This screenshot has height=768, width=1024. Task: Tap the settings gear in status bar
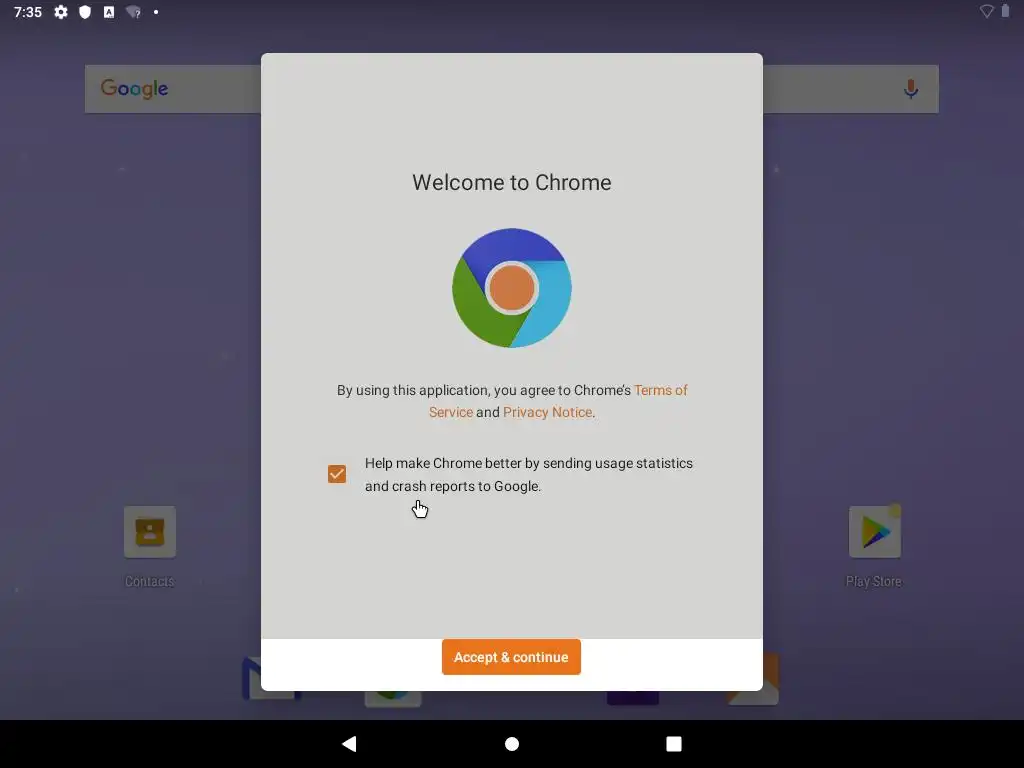click(61, 12)
